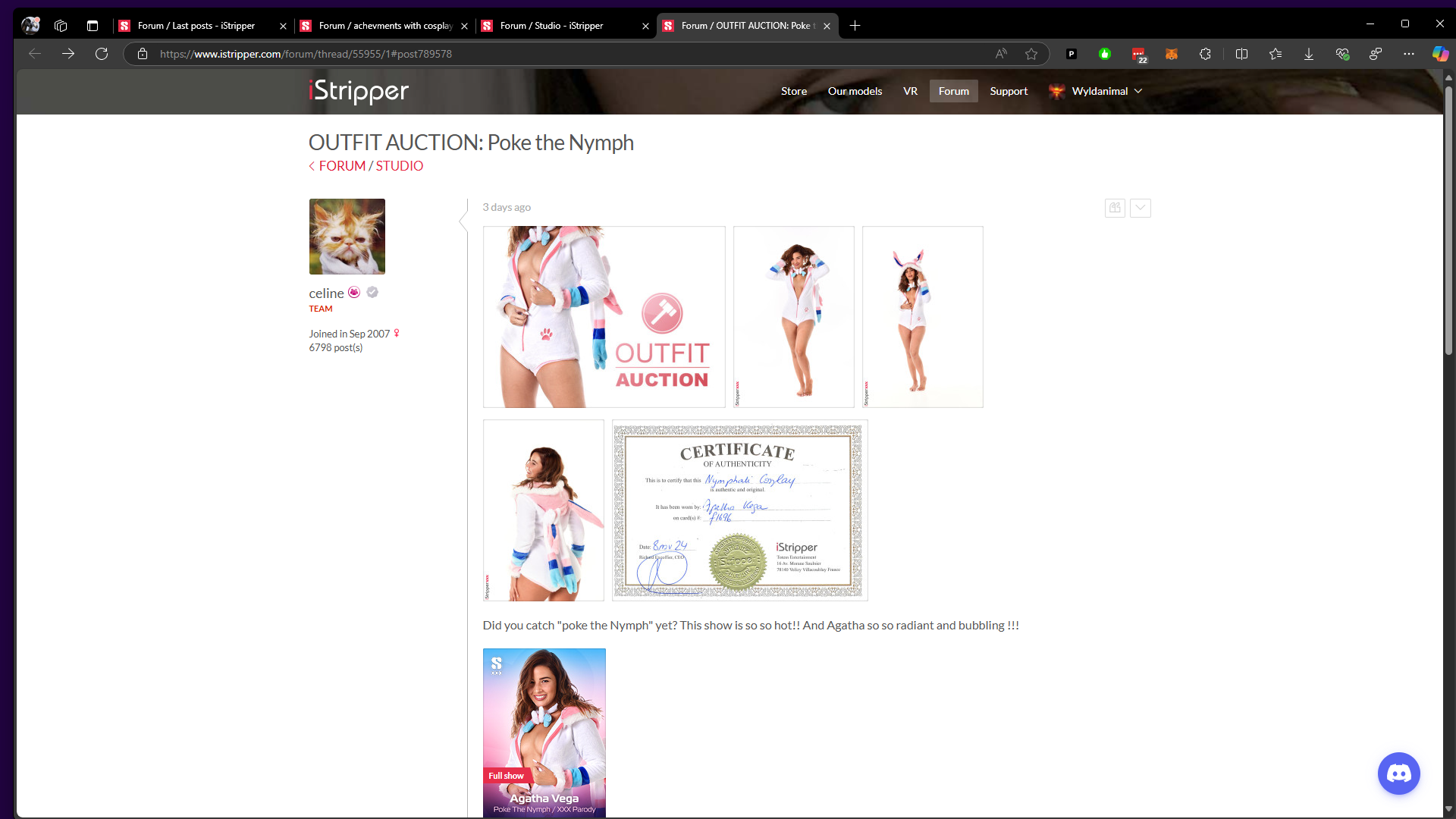Open the split screen icon
Viewport: 1456px width, 819px height.
pos(1241,54)
